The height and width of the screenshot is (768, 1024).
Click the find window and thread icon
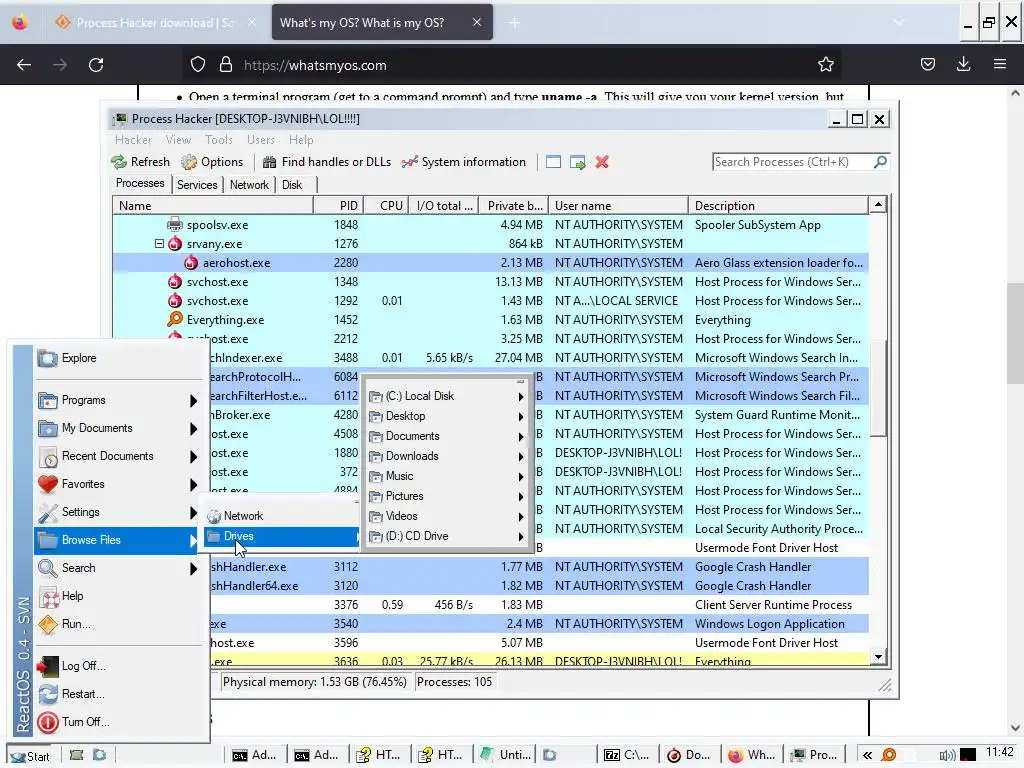pyautogui.click(x=577, y=162)
